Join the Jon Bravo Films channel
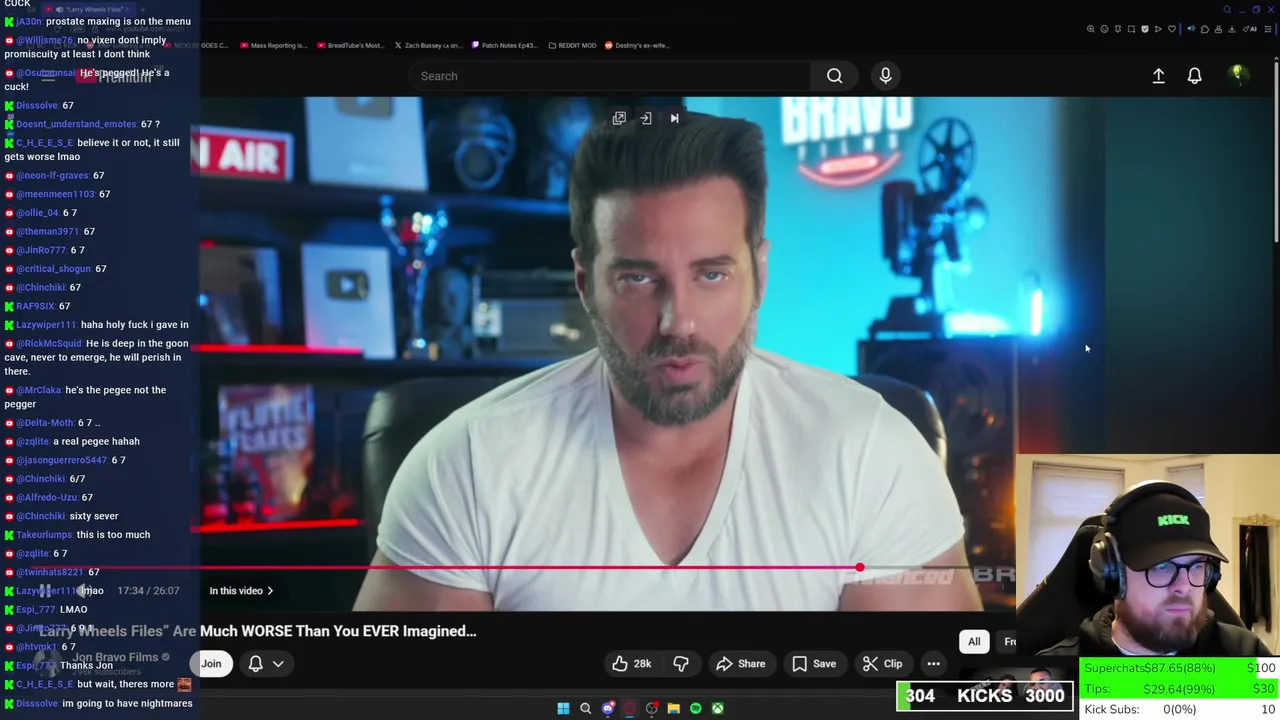Screen dimensions: 1280x720 pos(211,664)
